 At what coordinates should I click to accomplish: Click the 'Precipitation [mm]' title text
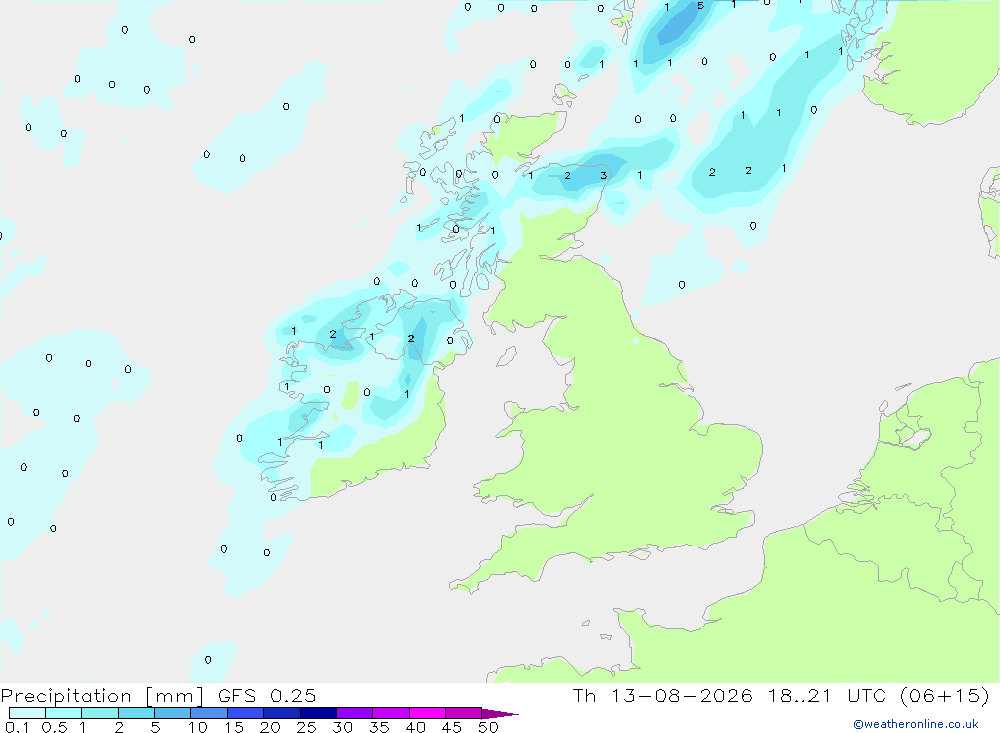(102, 696)
